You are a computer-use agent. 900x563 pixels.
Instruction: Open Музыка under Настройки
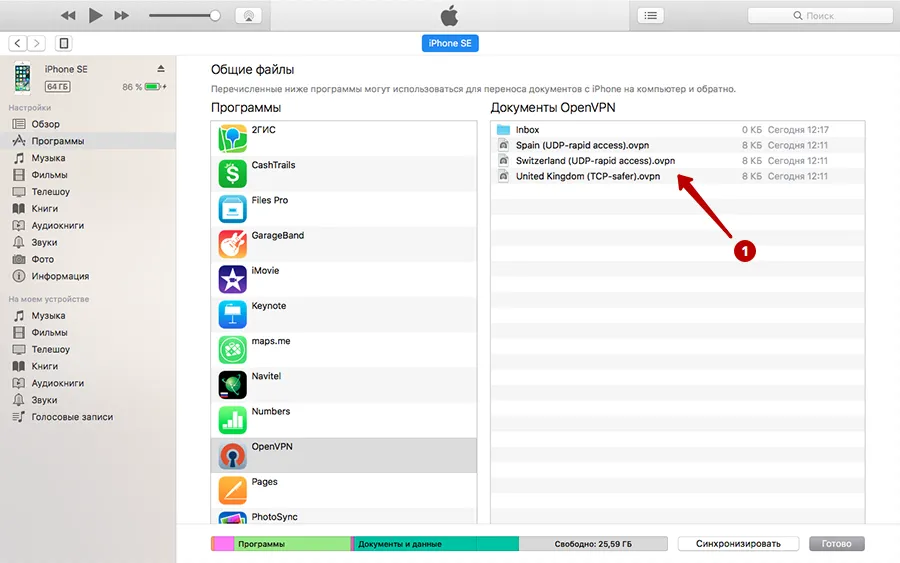tap(88, 158)
